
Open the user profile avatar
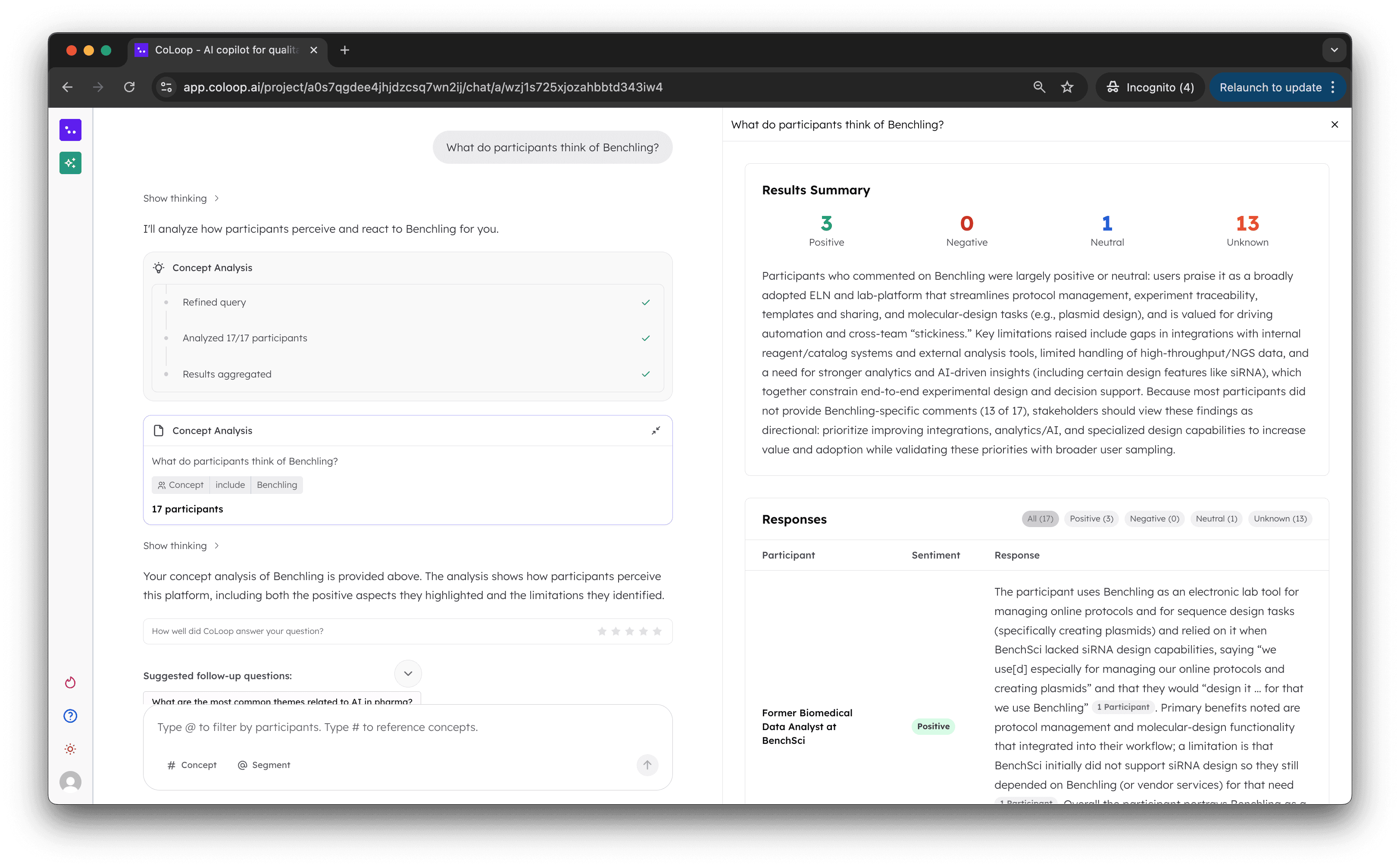(70, 782)
